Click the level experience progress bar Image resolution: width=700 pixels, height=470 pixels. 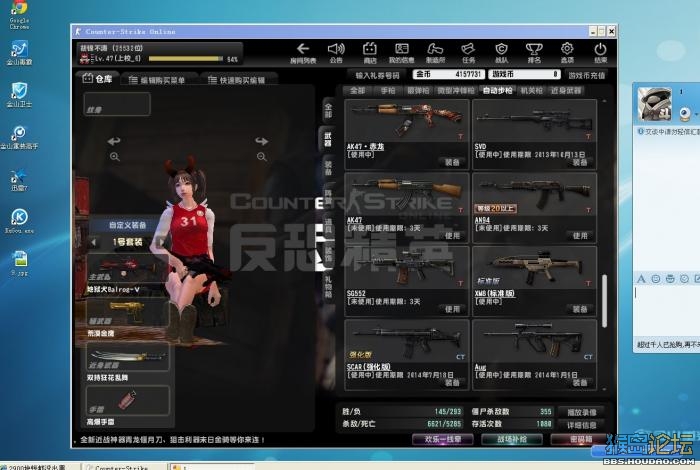tap(186, 58)
